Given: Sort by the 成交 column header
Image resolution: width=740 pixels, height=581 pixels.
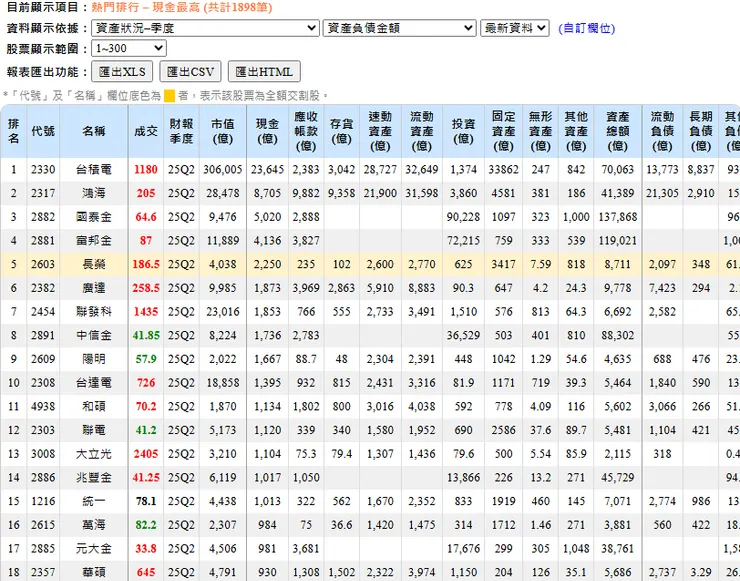Looking at the screenshot, I should [146, 131].
